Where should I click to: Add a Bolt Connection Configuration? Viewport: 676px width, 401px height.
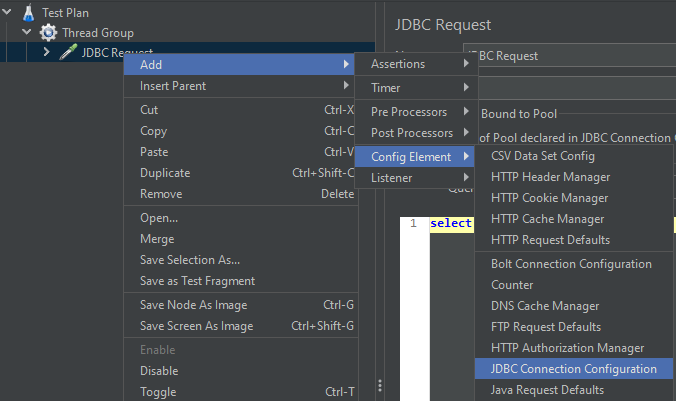tap(574, 264)
